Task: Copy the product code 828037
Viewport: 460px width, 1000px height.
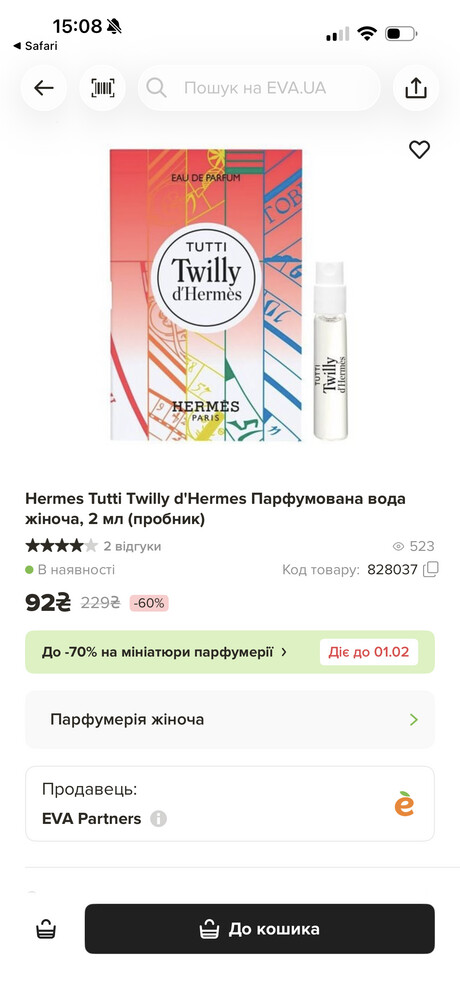Action: (x=431, y=570)
